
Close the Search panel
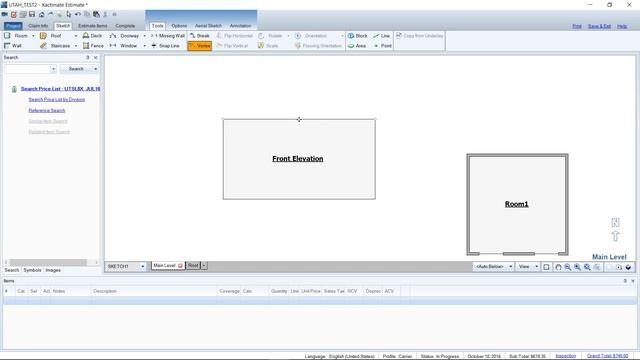[96, 58]
